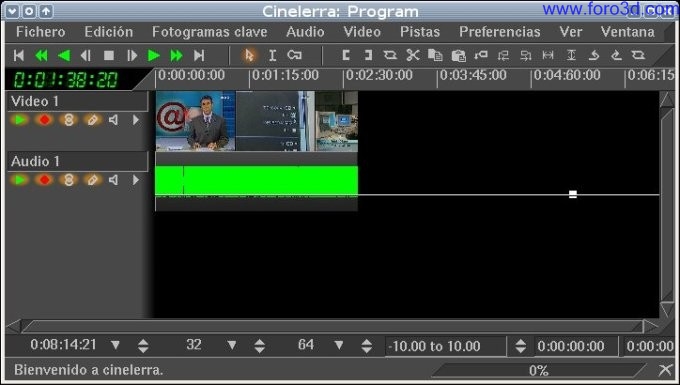
Task: Fit selection to display horizontally
Action: (x=548, y=55)
